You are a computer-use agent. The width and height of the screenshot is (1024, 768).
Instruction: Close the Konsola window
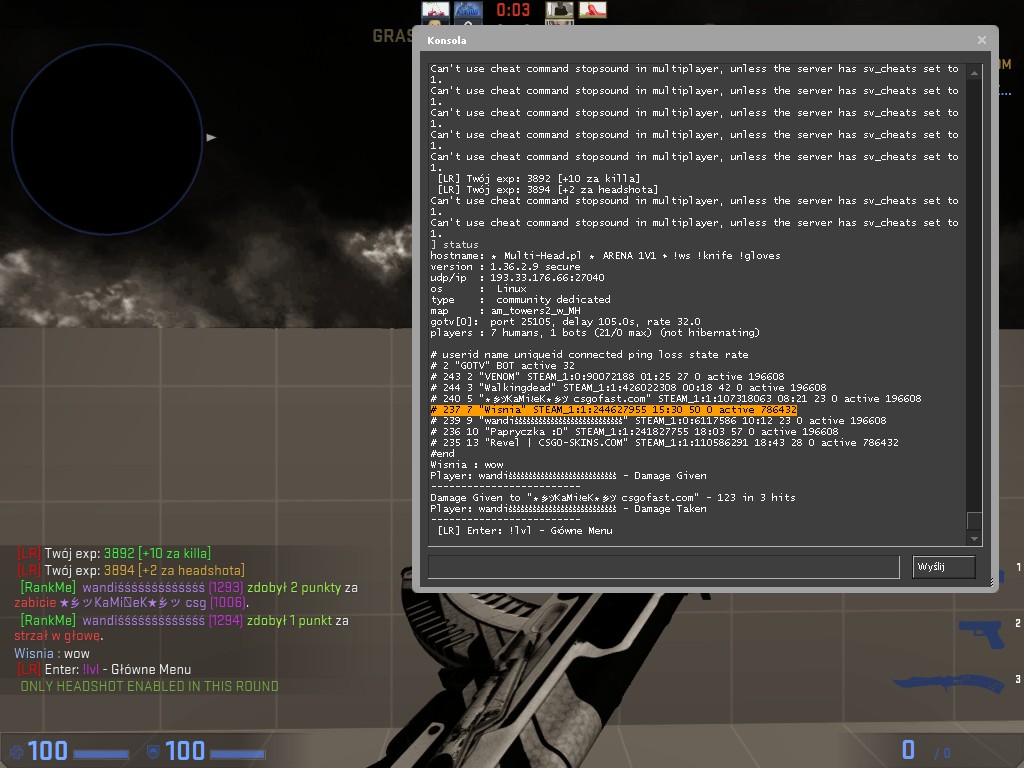click(982, 40)
